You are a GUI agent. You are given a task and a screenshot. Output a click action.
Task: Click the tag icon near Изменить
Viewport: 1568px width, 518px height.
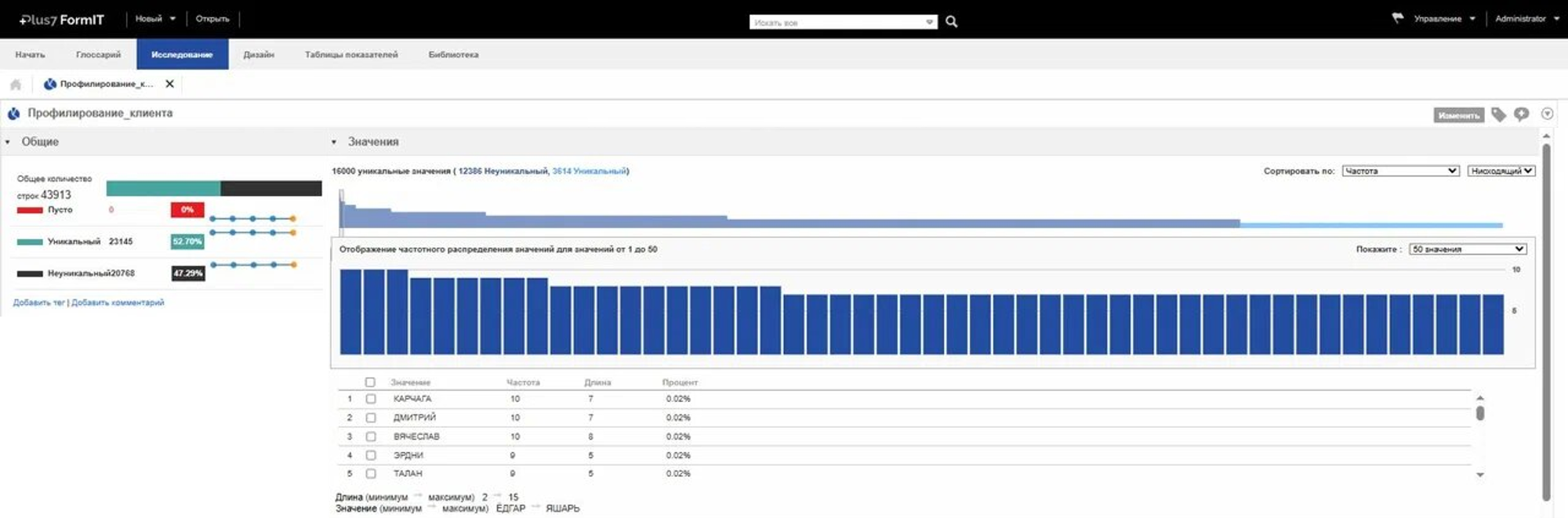(x=1498, y=115)
